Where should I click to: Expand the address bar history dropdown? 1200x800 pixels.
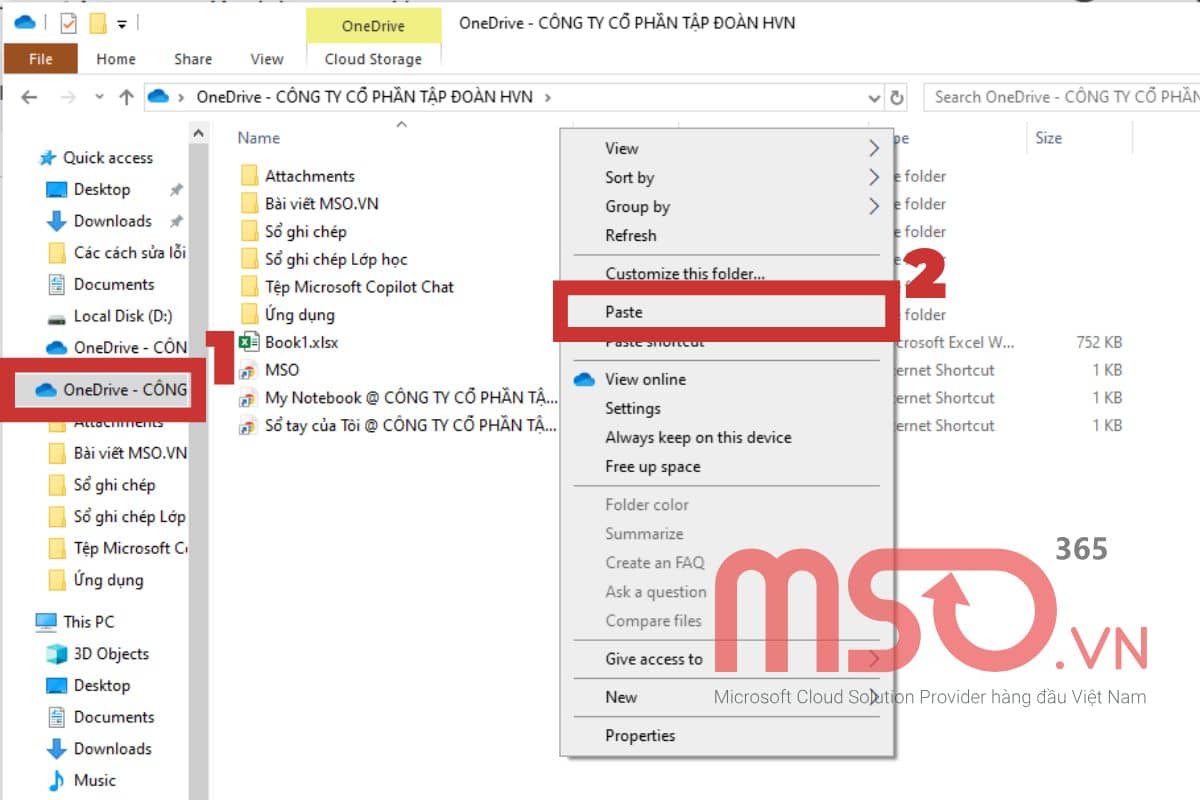point(874,97)
